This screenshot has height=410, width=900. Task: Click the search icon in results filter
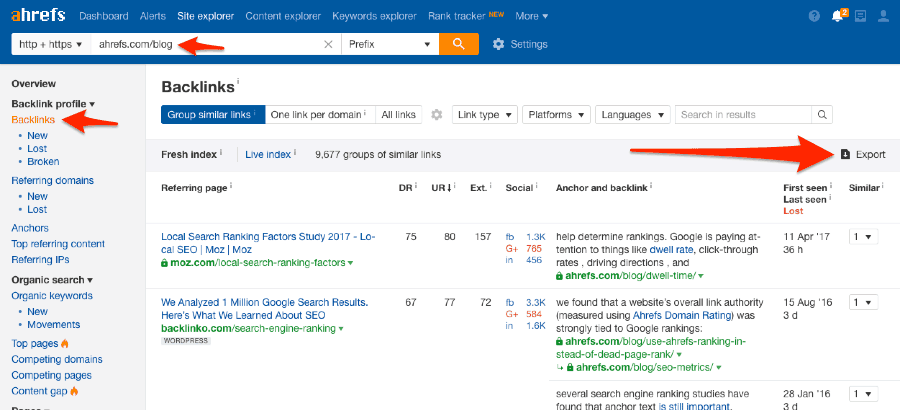pyautogui.click(x=822, y=115)
